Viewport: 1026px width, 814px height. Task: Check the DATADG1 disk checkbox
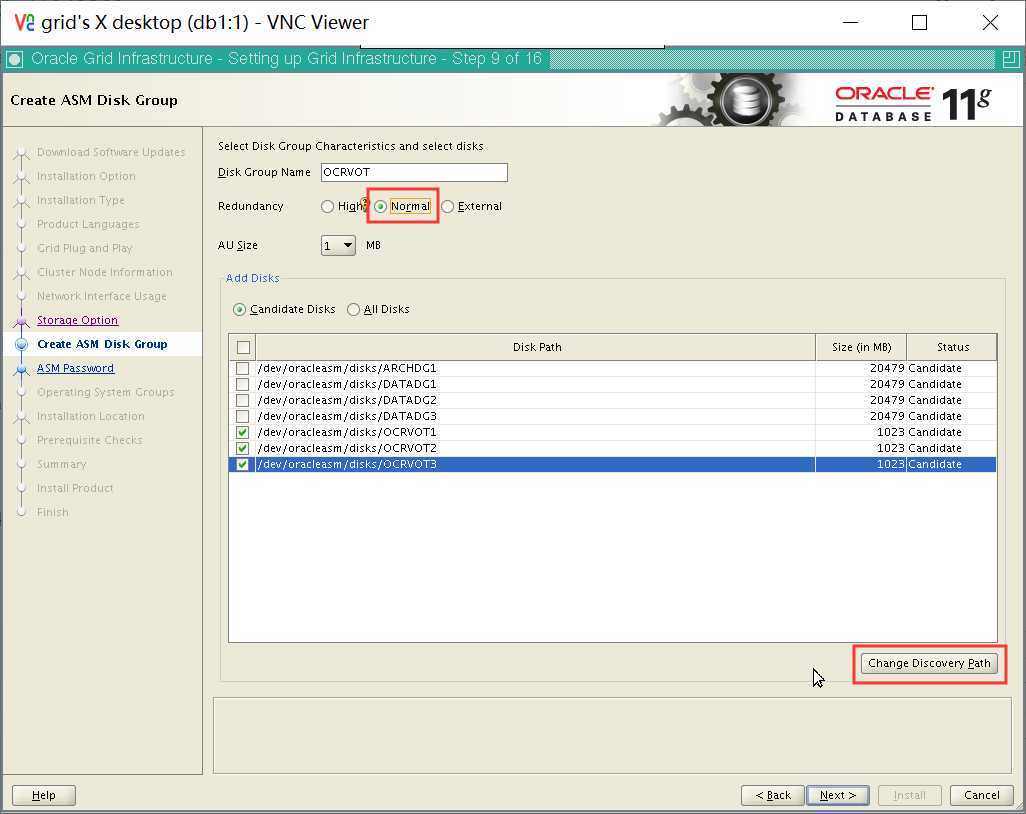[243, 384]
